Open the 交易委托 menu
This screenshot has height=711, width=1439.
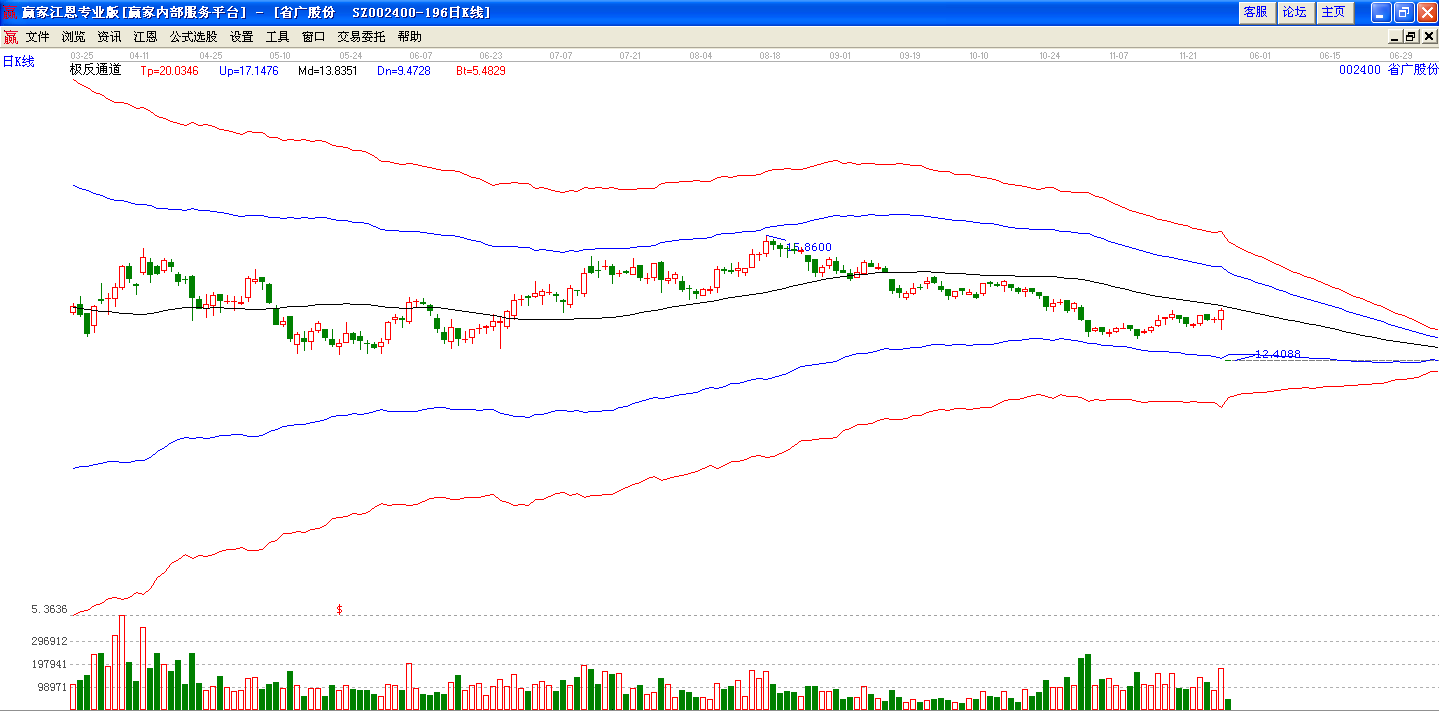pos(362,36)
